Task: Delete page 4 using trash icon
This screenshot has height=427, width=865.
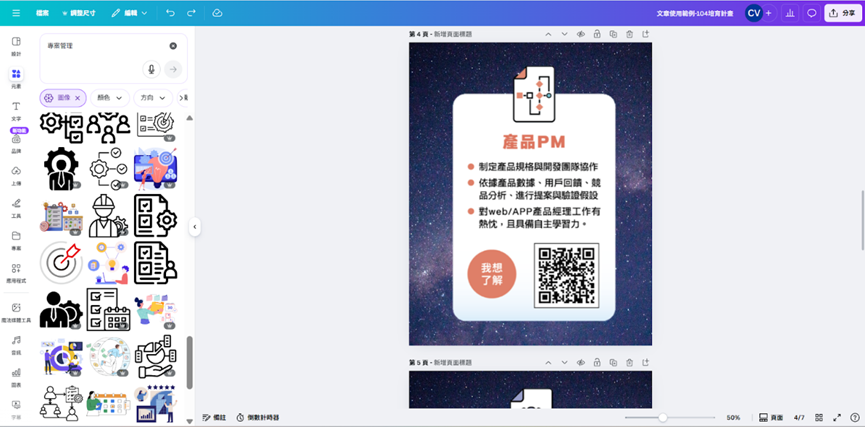Action: pos(629,34)
